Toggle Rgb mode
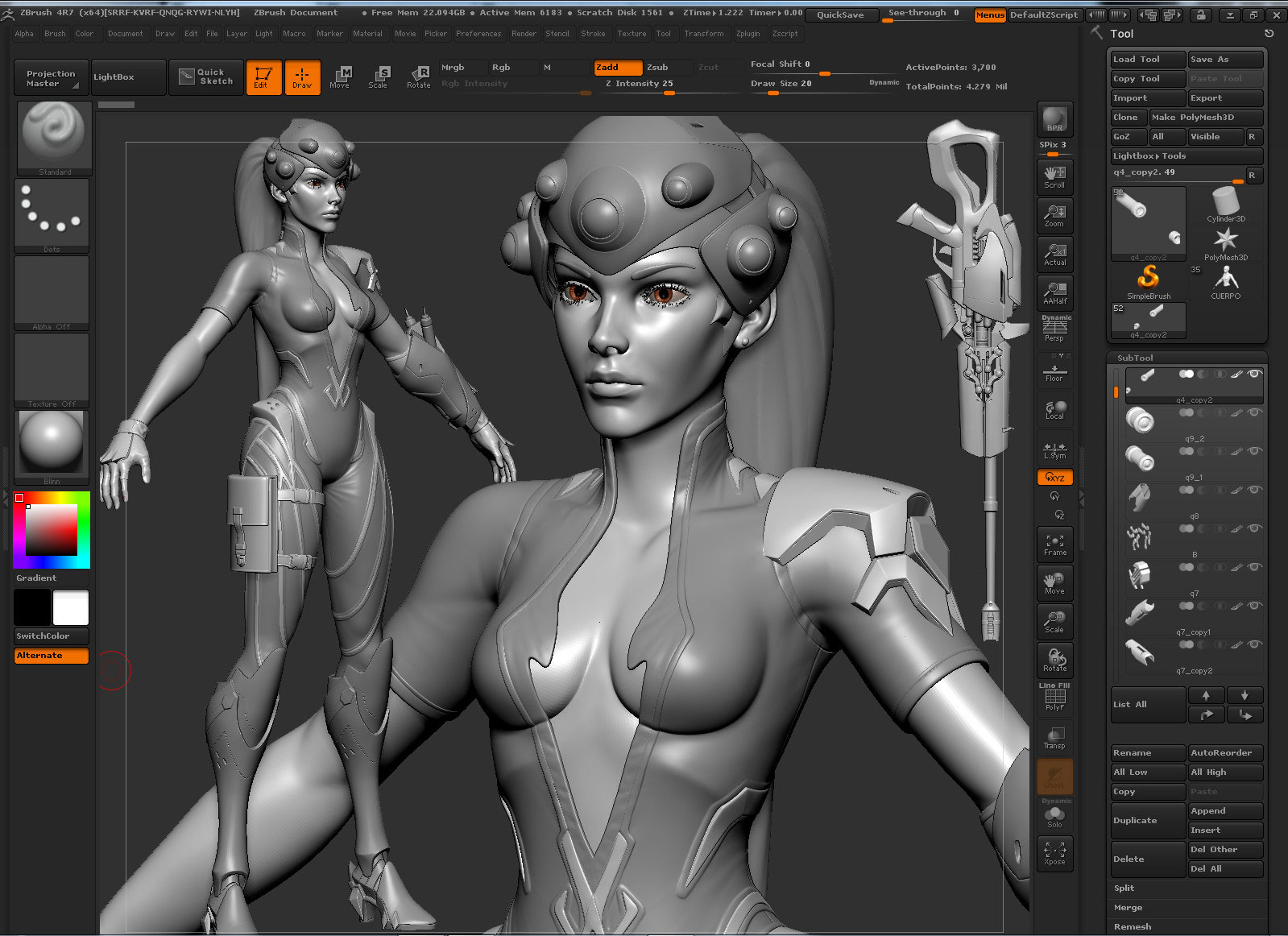This screenshot has width=1288, height=936. coord(513,68)
